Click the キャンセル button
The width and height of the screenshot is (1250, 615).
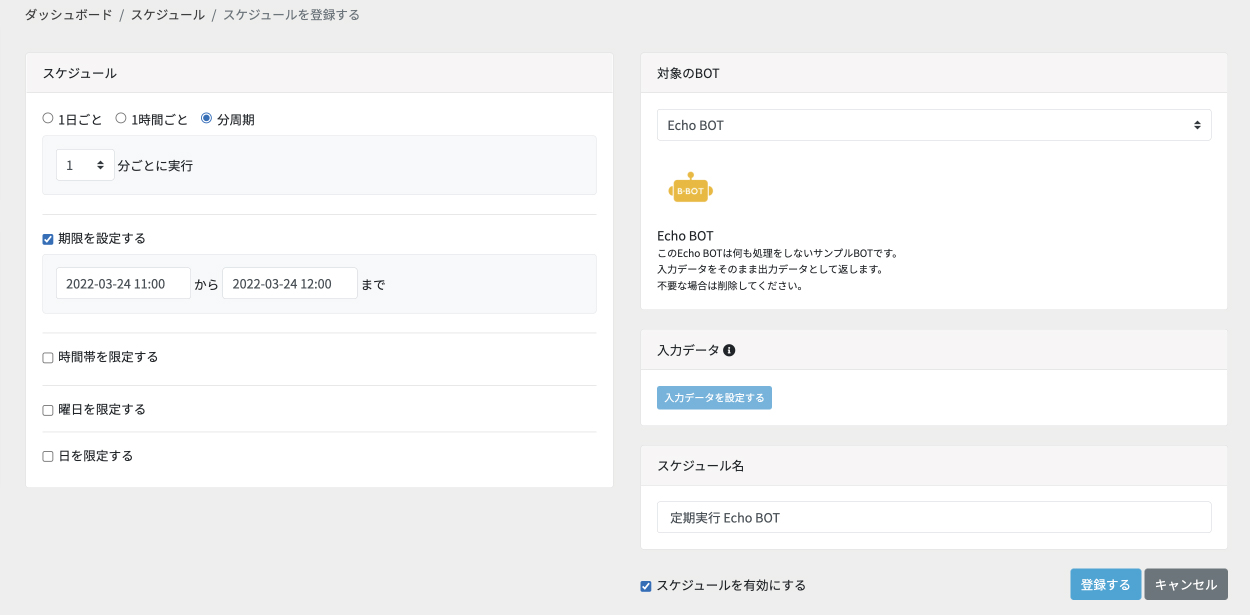click(x=1186, y=585)
